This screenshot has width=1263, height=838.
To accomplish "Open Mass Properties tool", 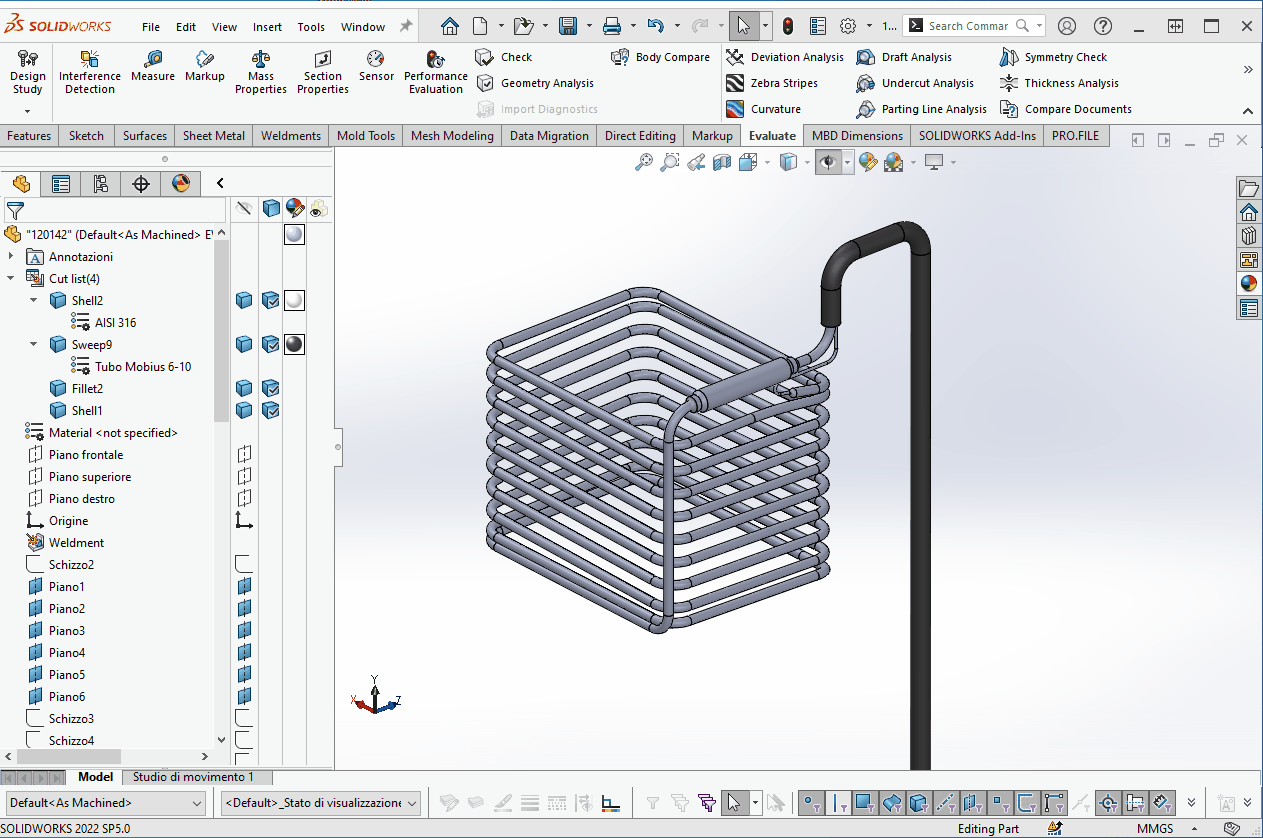I will (x=260, y=66).
